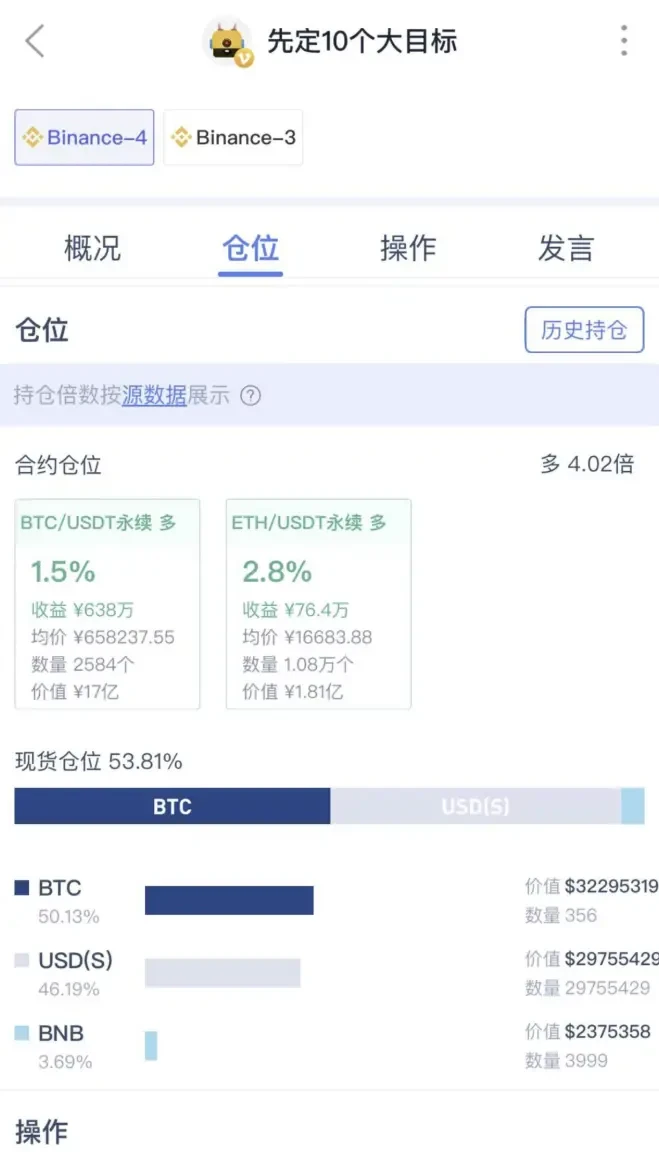Click the Binance logo on Binance-4 chip

click(34, 137)
